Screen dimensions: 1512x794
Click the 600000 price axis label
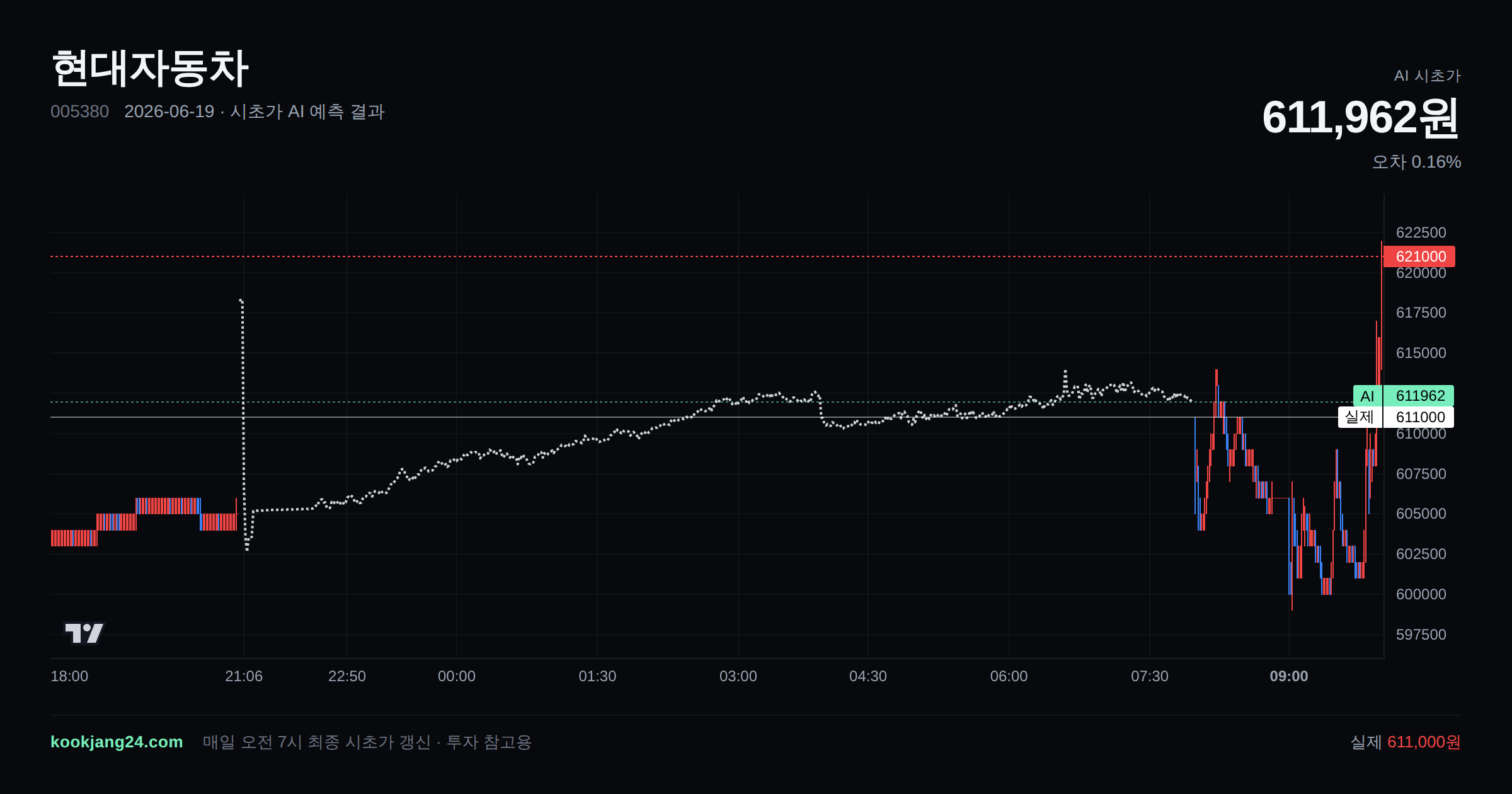pyautogui.click(x=1421, y=594)
